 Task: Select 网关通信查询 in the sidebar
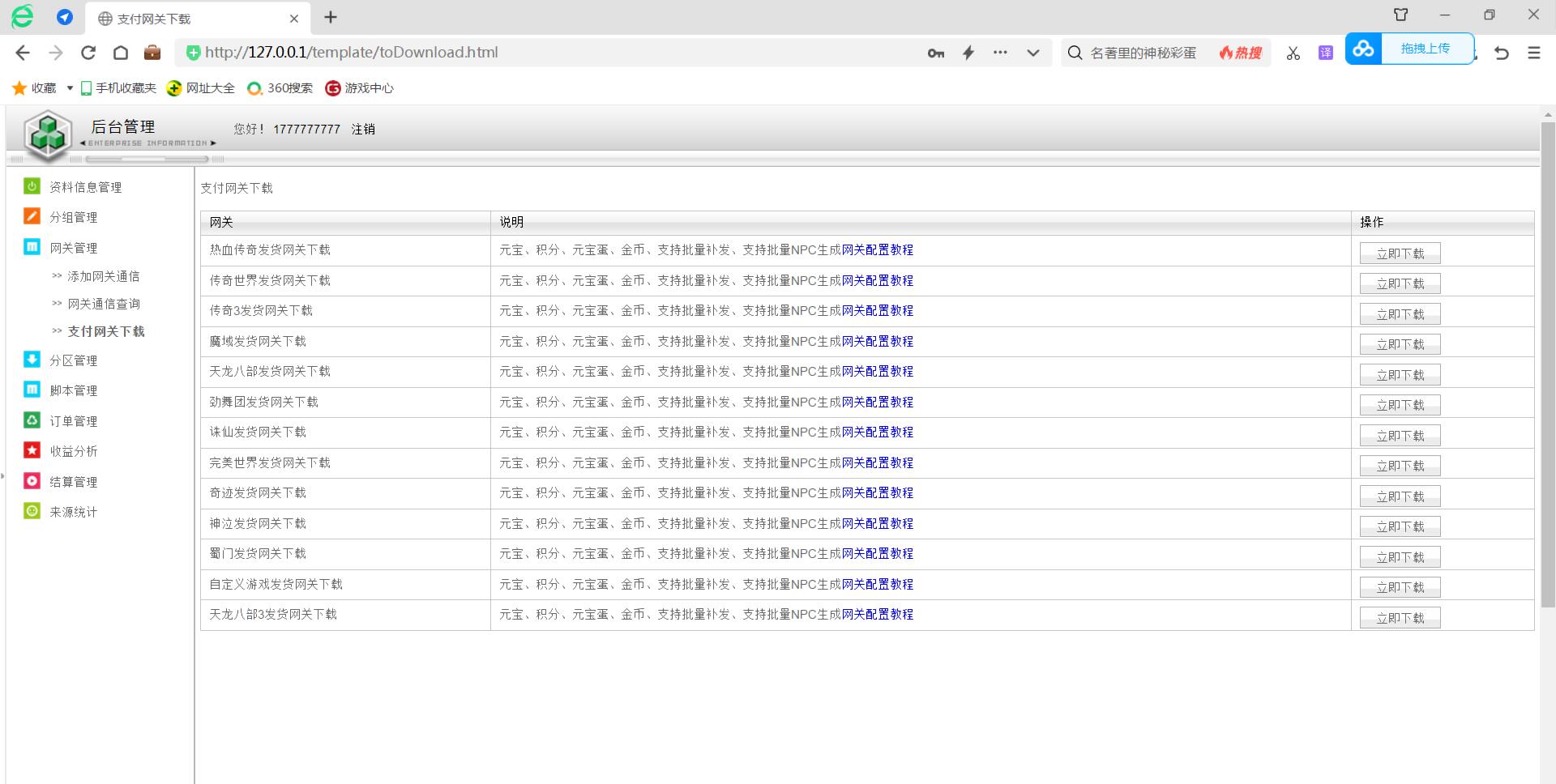pos(104,304)
